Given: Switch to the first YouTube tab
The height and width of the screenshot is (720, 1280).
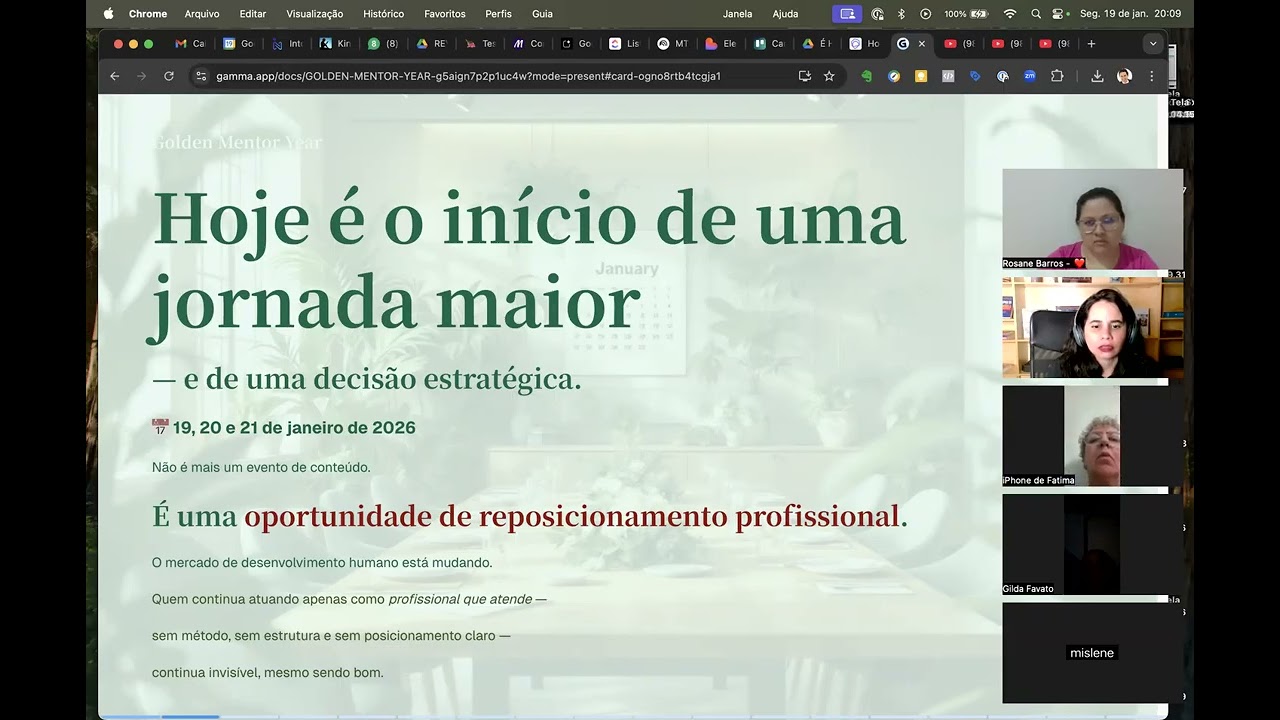Looking at the screenshot, I should (x=958, y=44).
